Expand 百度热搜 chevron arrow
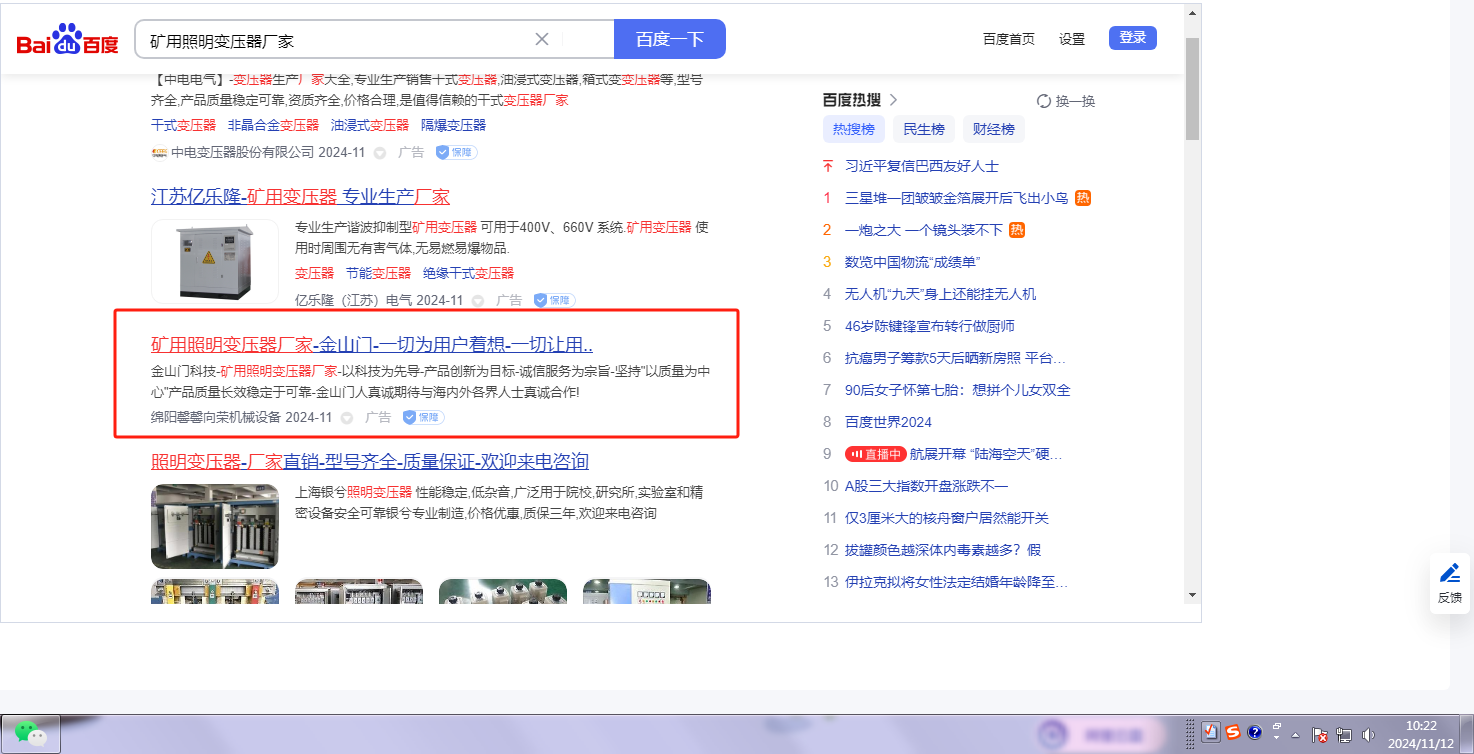Viewport: 1474px width, 754px height. [894, 100]
